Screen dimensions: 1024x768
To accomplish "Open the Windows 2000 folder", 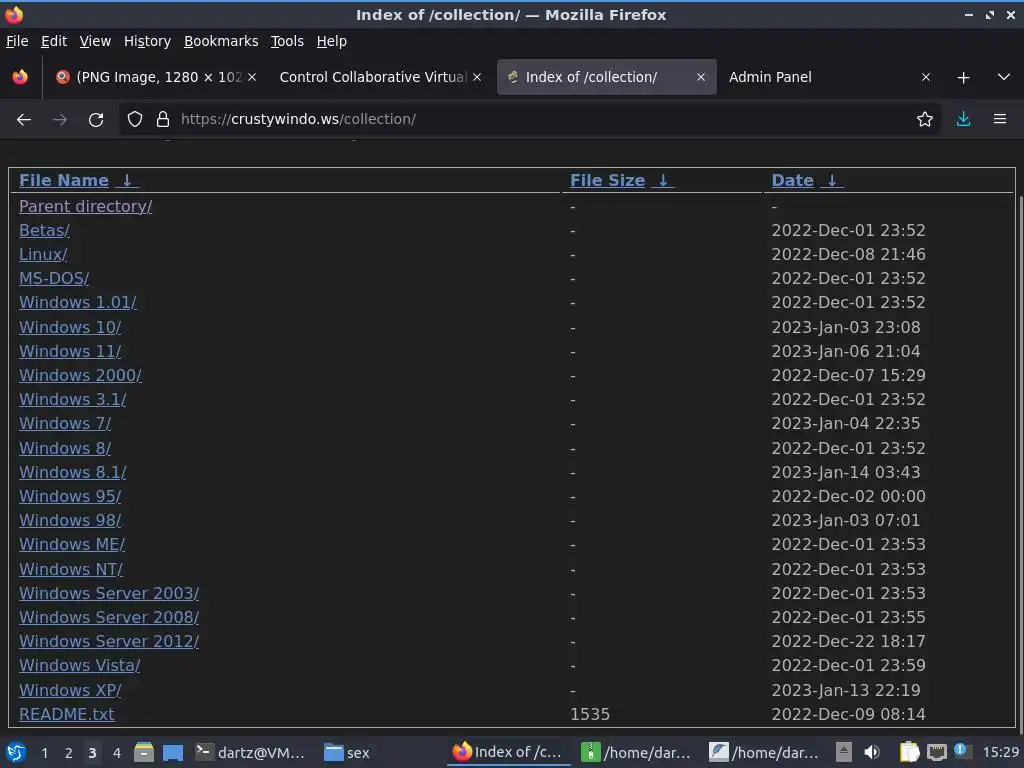I will click(80, 376).
